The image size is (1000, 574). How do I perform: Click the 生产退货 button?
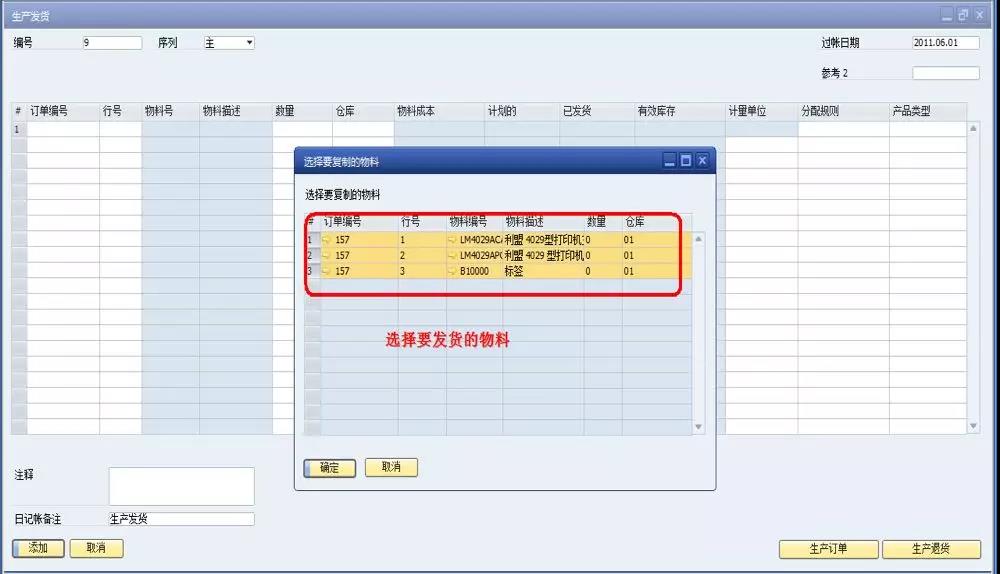coord(931,549)
